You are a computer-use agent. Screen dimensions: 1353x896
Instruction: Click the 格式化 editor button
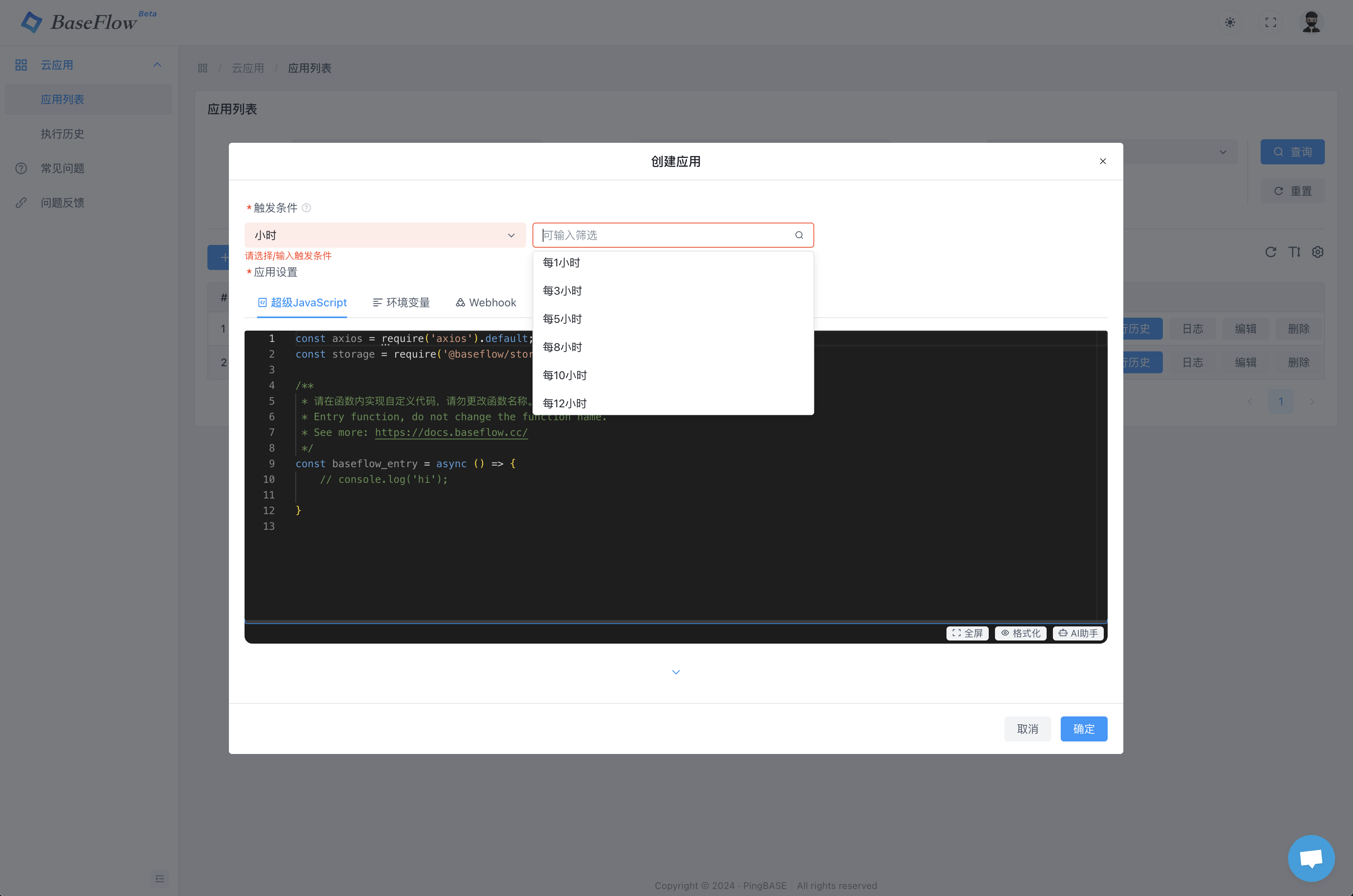(1020, 633)
